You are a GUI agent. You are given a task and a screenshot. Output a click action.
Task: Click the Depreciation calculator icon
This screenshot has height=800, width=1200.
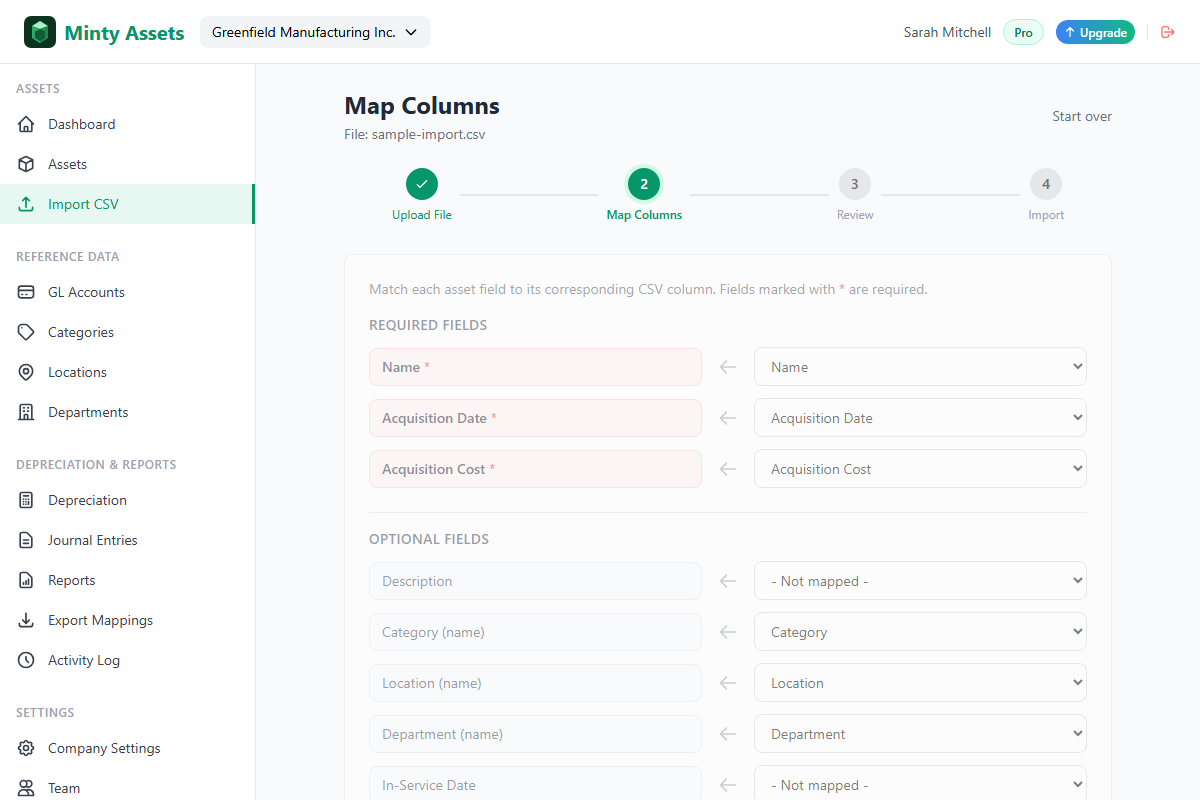pos(27,500)
